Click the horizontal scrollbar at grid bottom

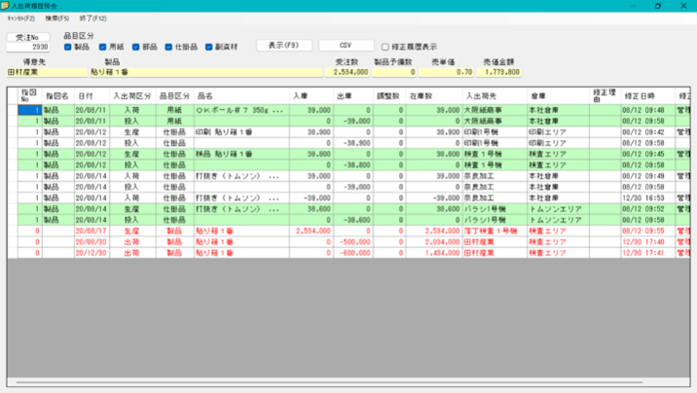coord(329,382)
